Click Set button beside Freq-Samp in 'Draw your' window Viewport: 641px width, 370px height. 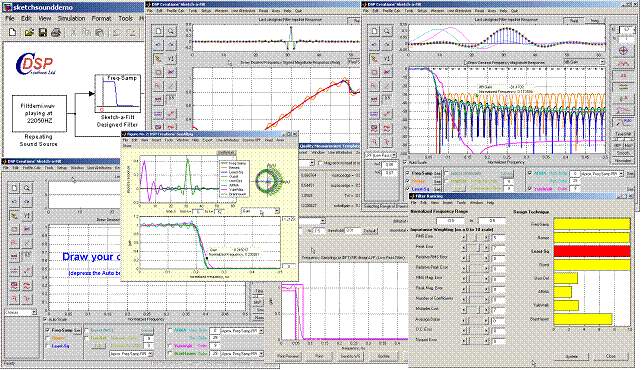[77, 330]
